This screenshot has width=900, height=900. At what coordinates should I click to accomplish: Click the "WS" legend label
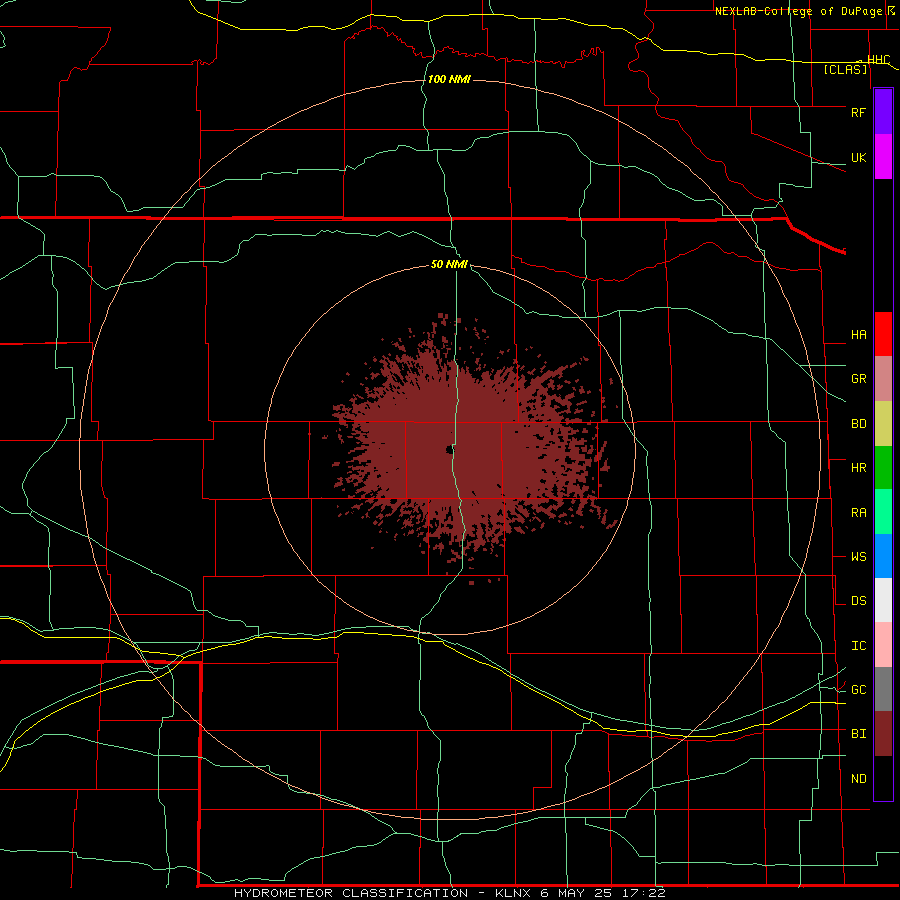pos(858,557)
